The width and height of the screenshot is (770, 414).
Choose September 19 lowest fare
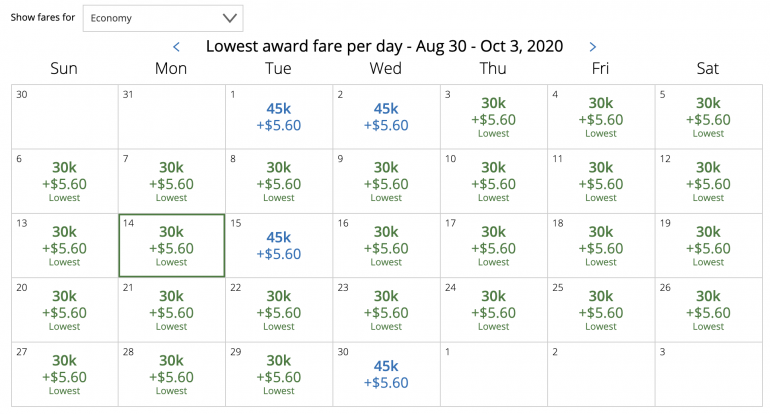click(x=708, y=246)
